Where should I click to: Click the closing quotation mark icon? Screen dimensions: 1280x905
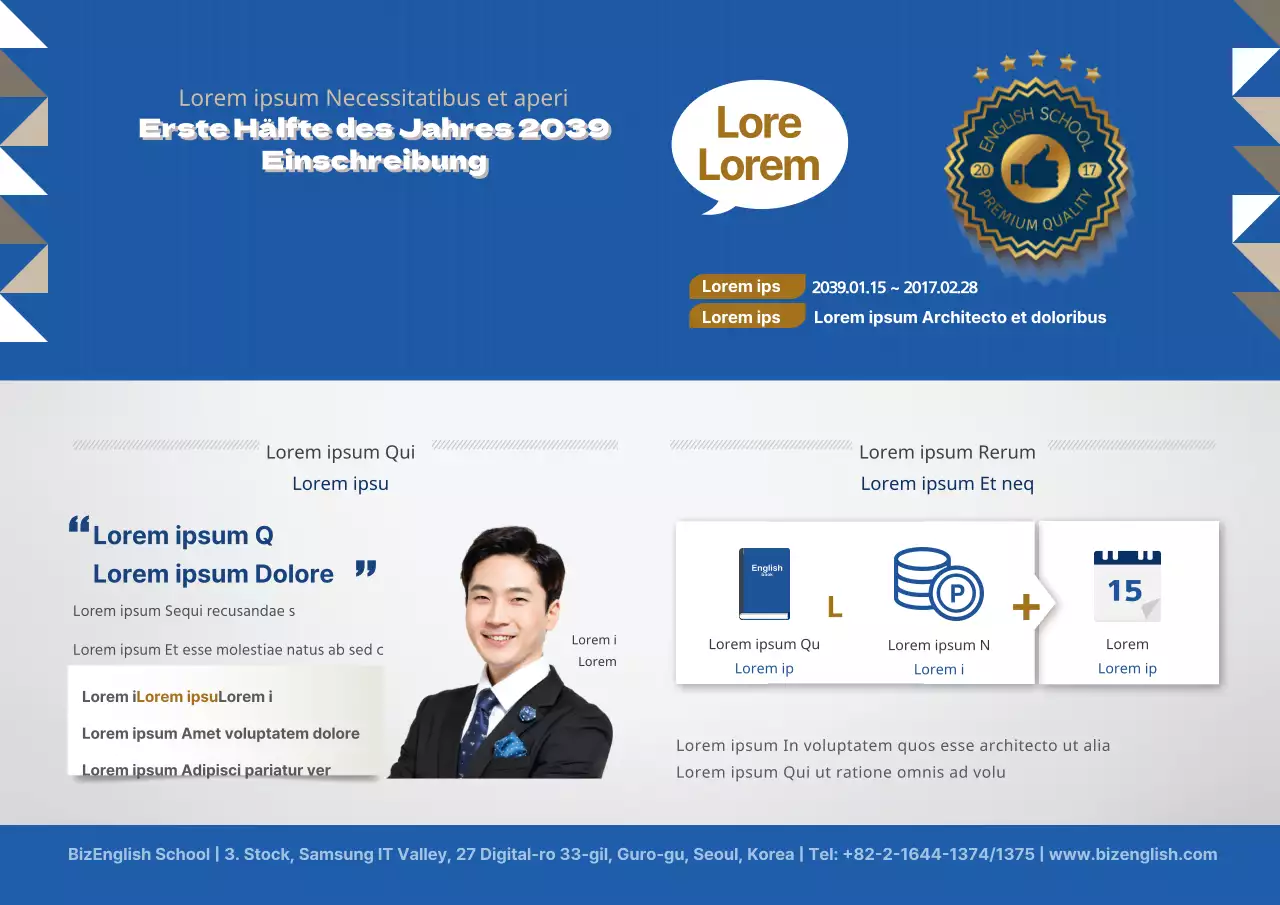366,569
